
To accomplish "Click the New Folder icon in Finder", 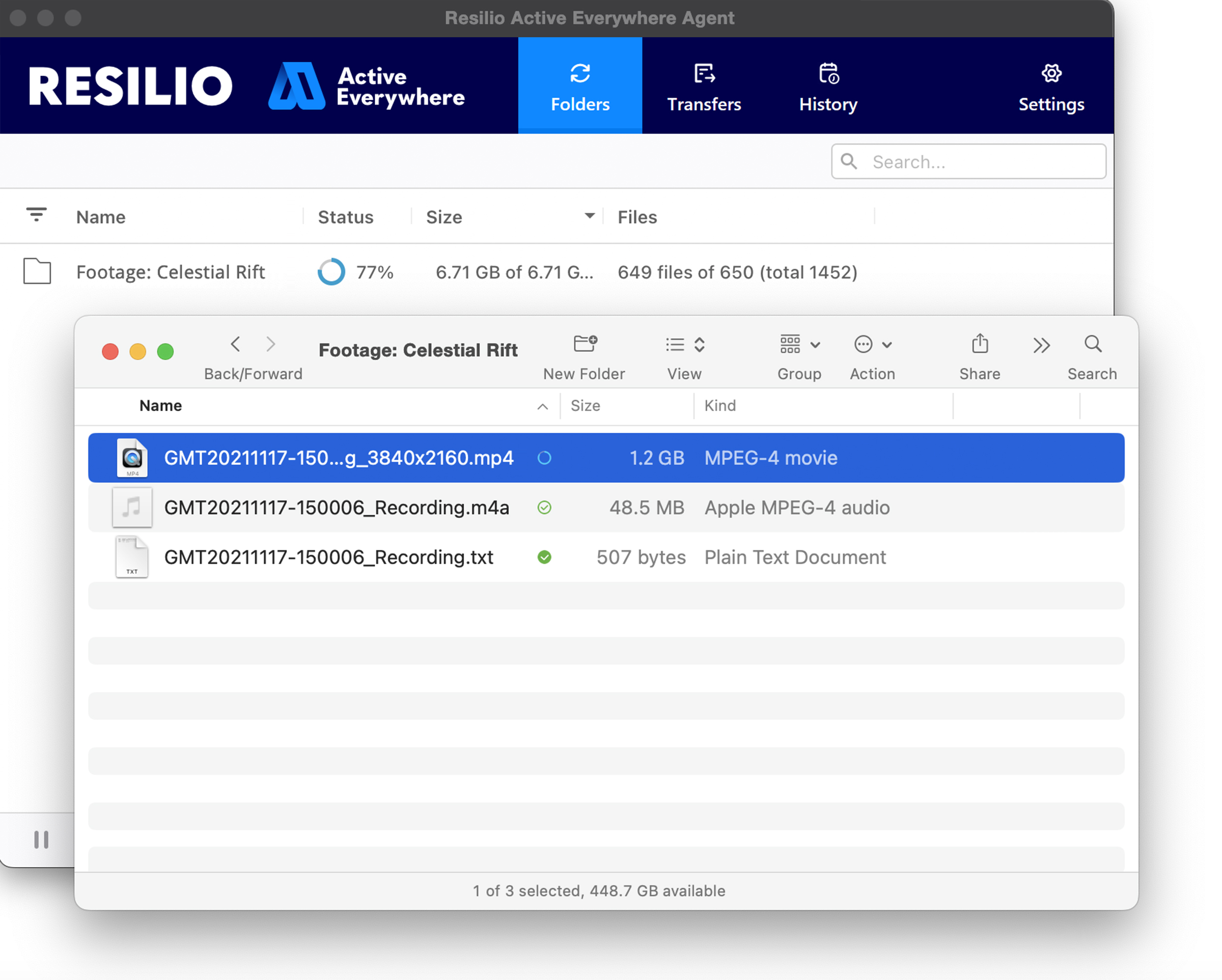I will pyautogui.click(x=585, y=344).
